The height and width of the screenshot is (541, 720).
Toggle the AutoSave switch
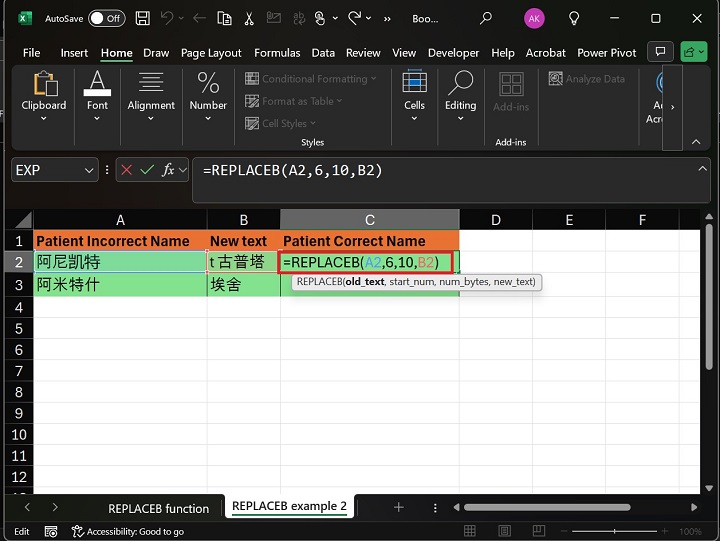click(105, 18)
